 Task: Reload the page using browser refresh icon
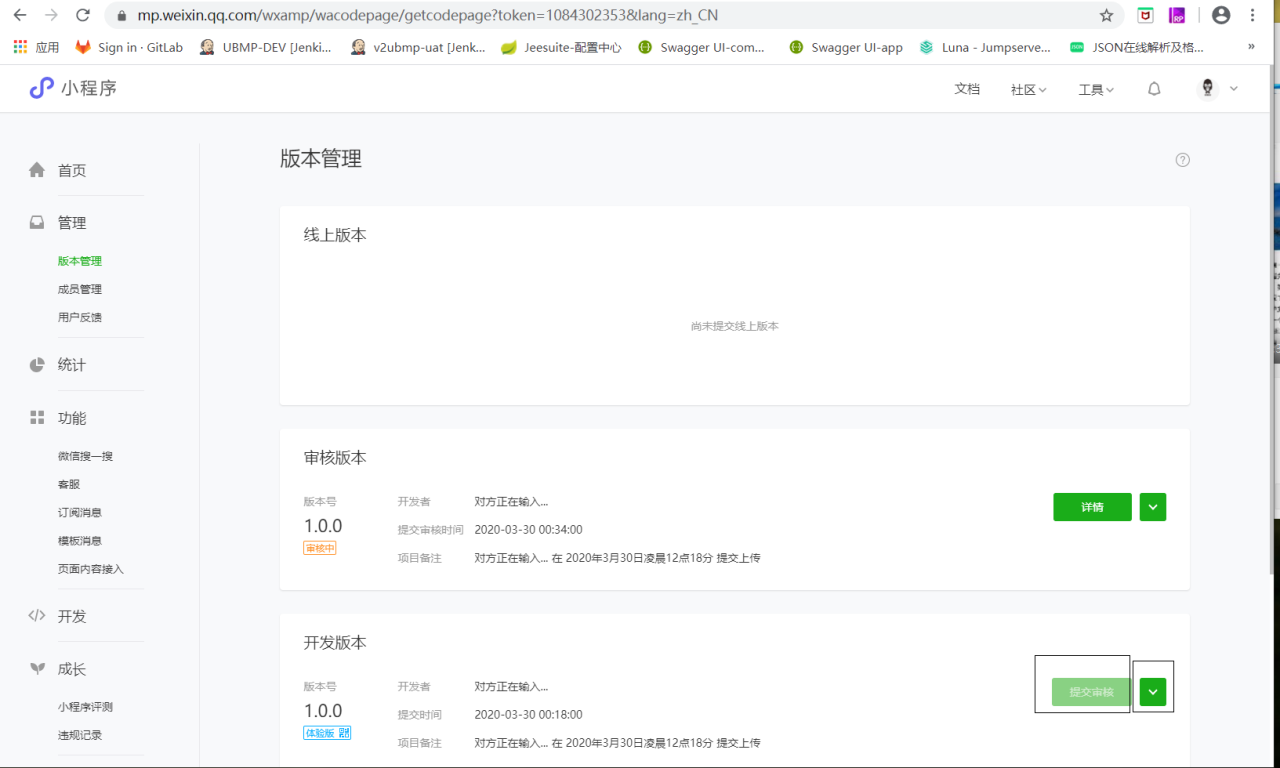coord(83,16)
